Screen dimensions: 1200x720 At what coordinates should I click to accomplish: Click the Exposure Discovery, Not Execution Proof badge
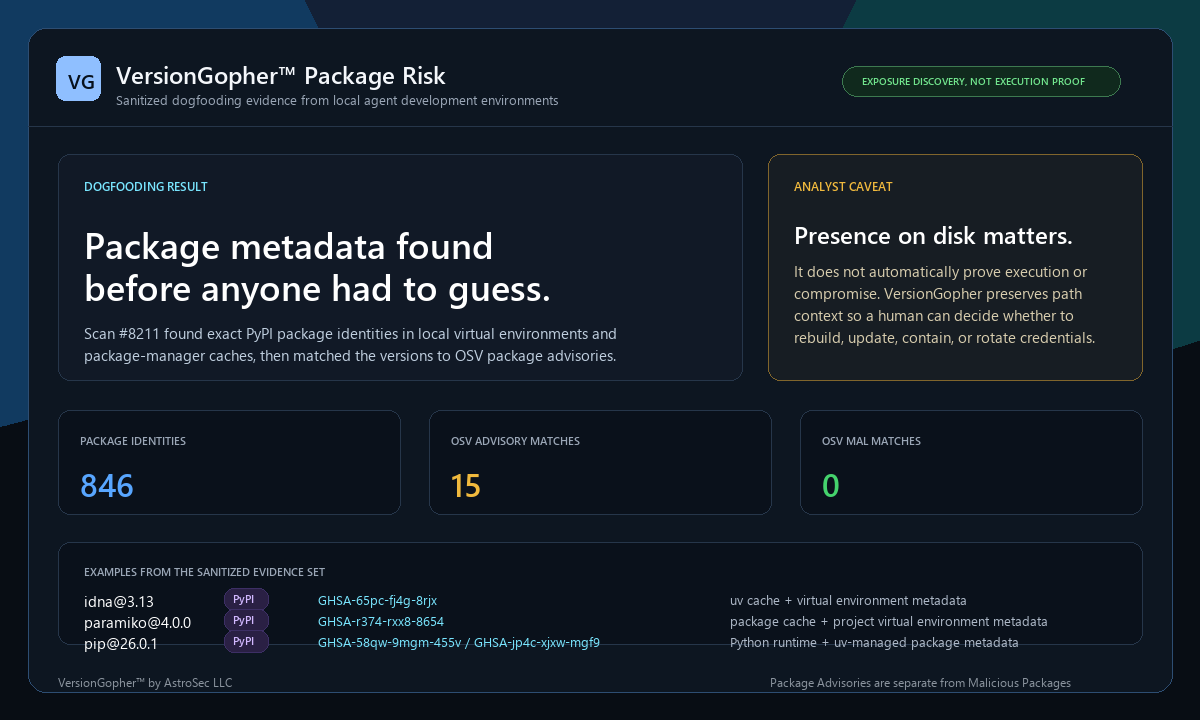981,82
